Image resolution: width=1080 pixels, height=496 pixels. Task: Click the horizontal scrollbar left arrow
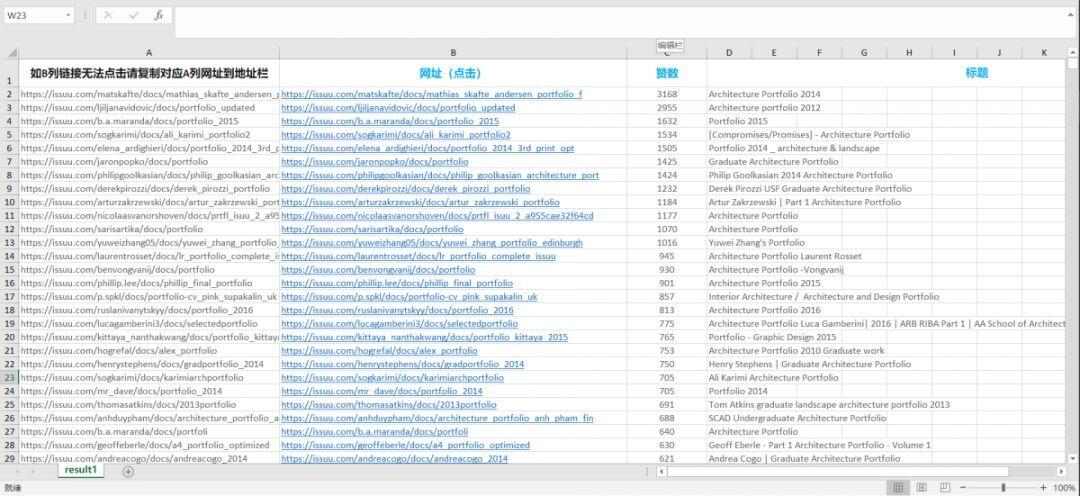(x=661, y=471)
